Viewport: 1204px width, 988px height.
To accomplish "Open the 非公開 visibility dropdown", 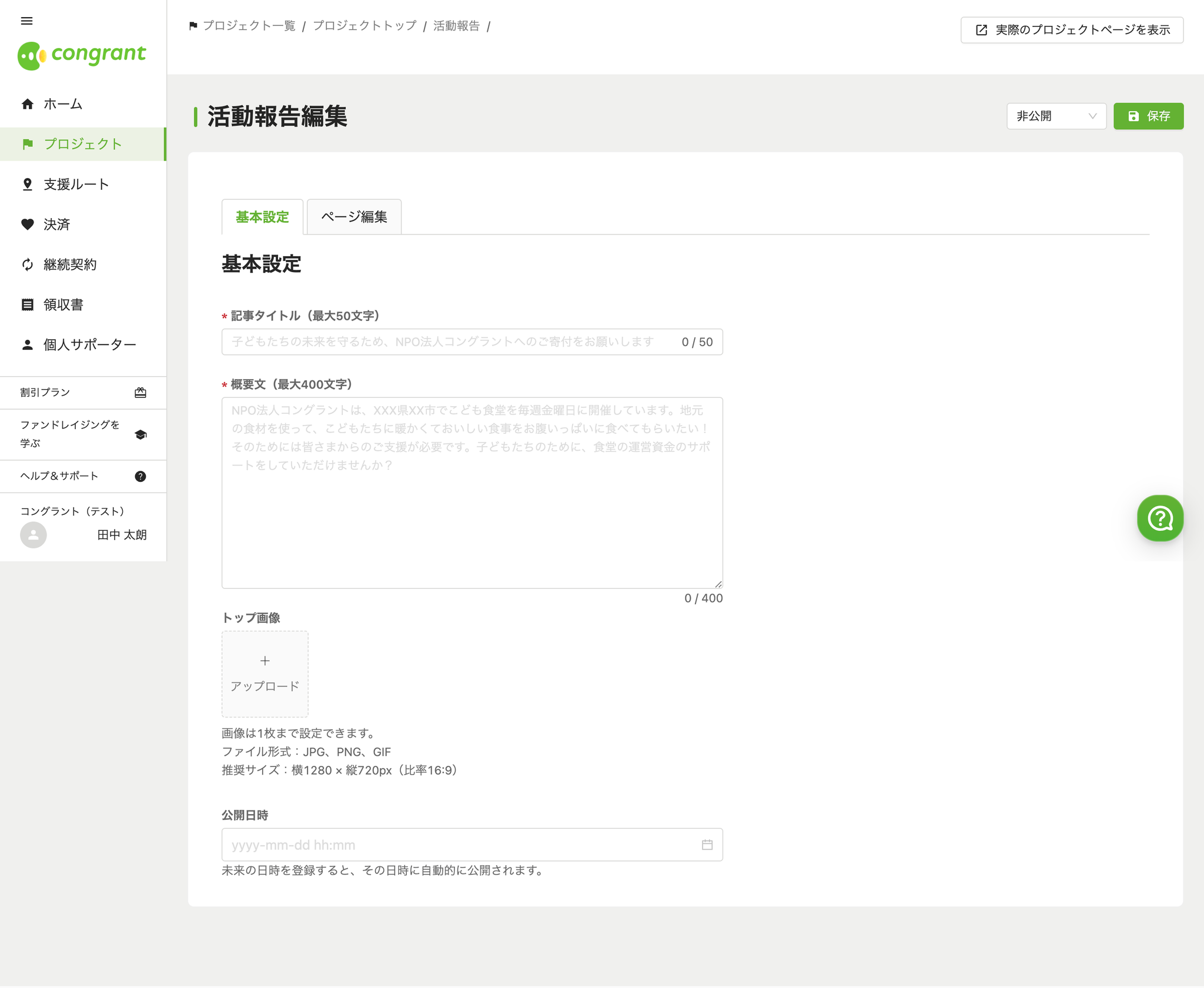I will (1056, 116).
